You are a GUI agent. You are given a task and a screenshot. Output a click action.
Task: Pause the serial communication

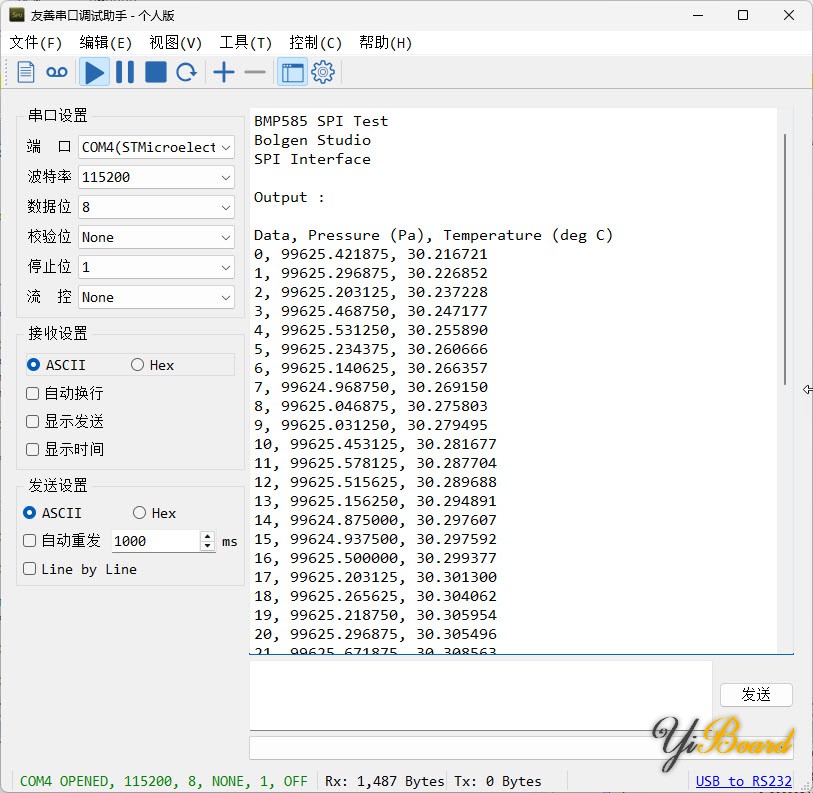125,72
